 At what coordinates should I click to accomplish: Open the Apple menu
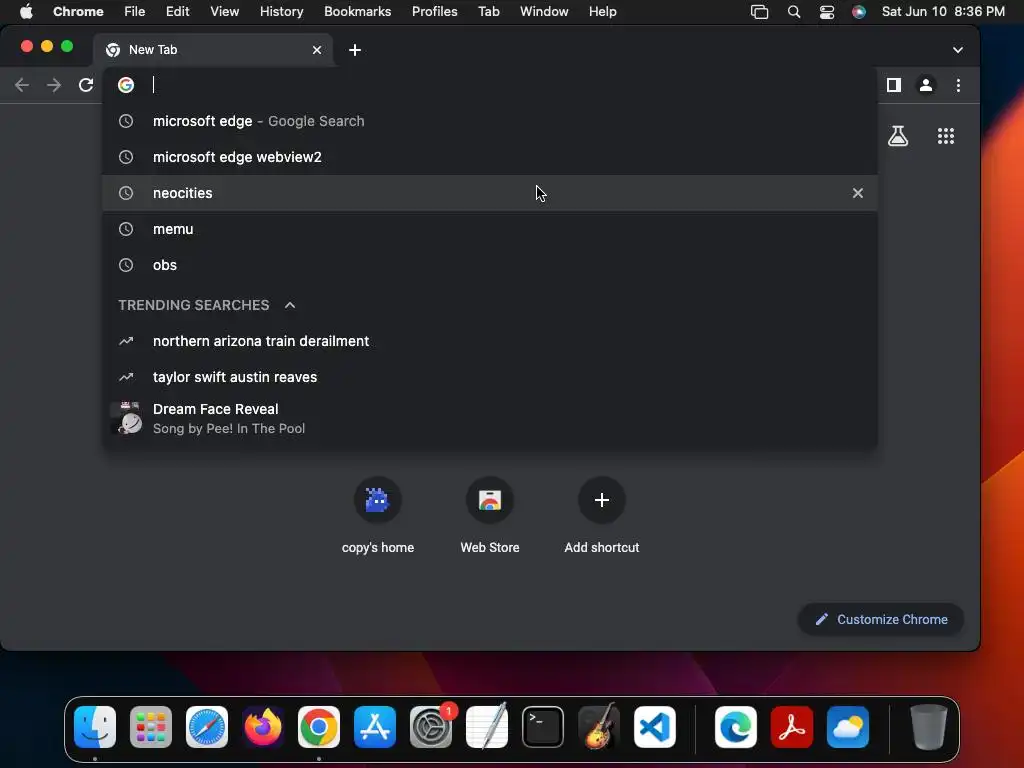click(x=26, y=11)
